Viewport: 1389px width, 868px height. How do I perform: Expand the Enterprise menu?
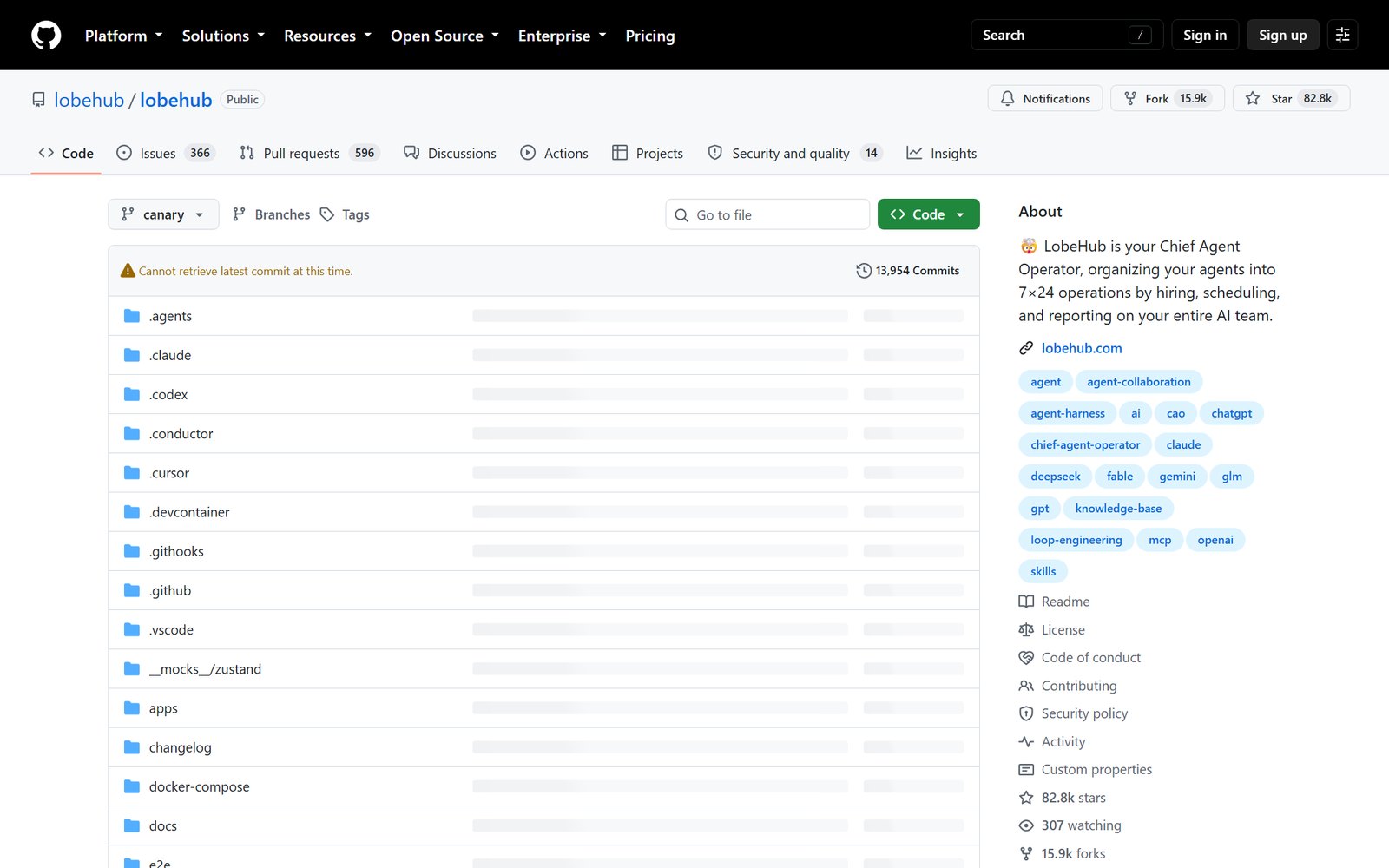[562, 36]
